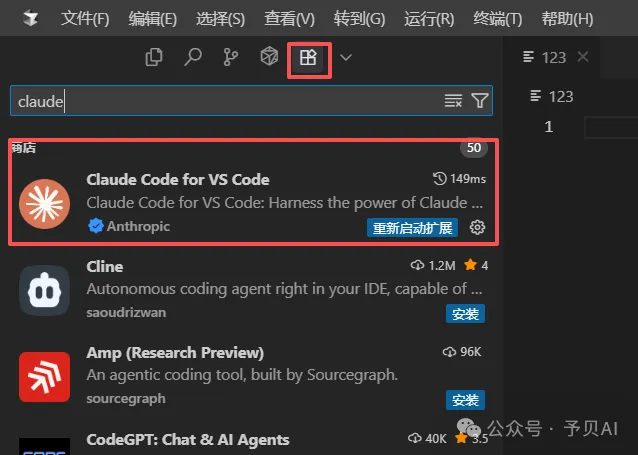Screen dimensions: 638x455
Task: Click line number 1 in editor
Action: (548, 127)
